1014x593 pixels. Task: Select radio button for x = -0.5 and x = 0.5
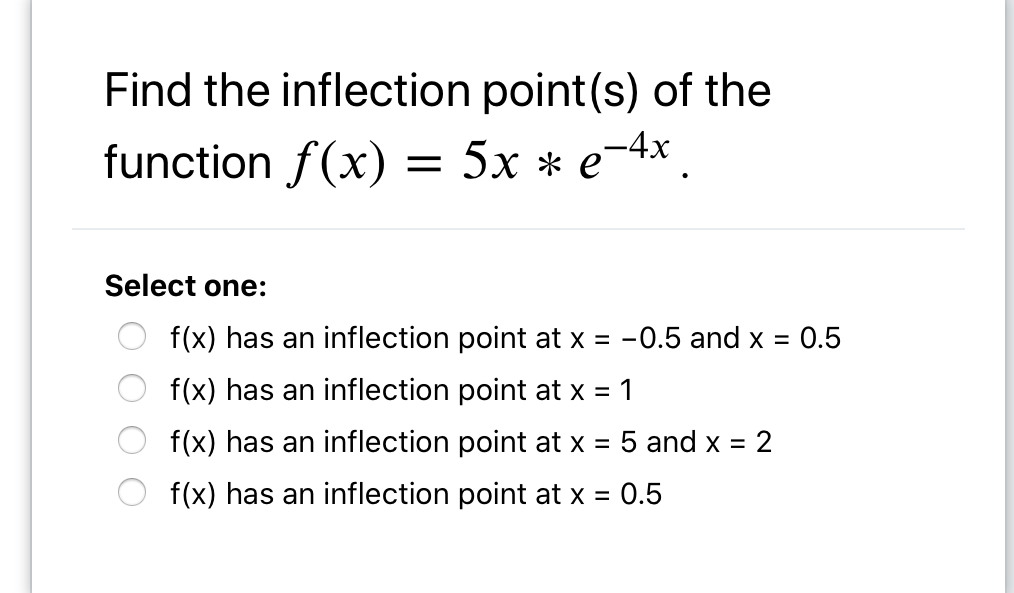pyautogui.click(x=132, y=337)
